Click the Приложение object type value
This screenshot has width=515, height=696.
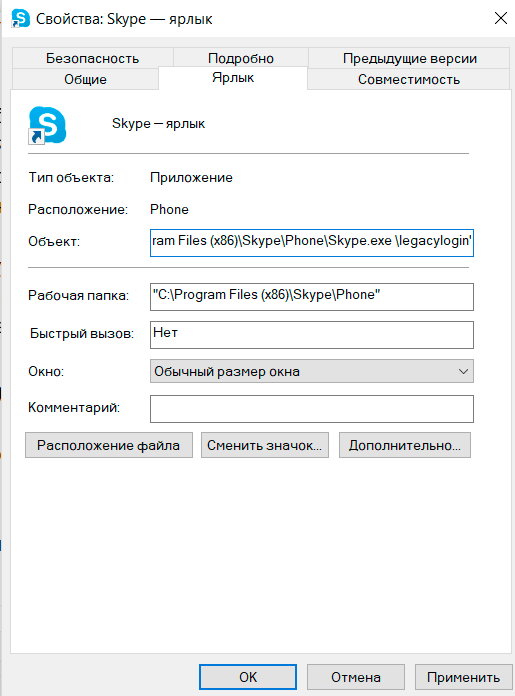[191, 178]
